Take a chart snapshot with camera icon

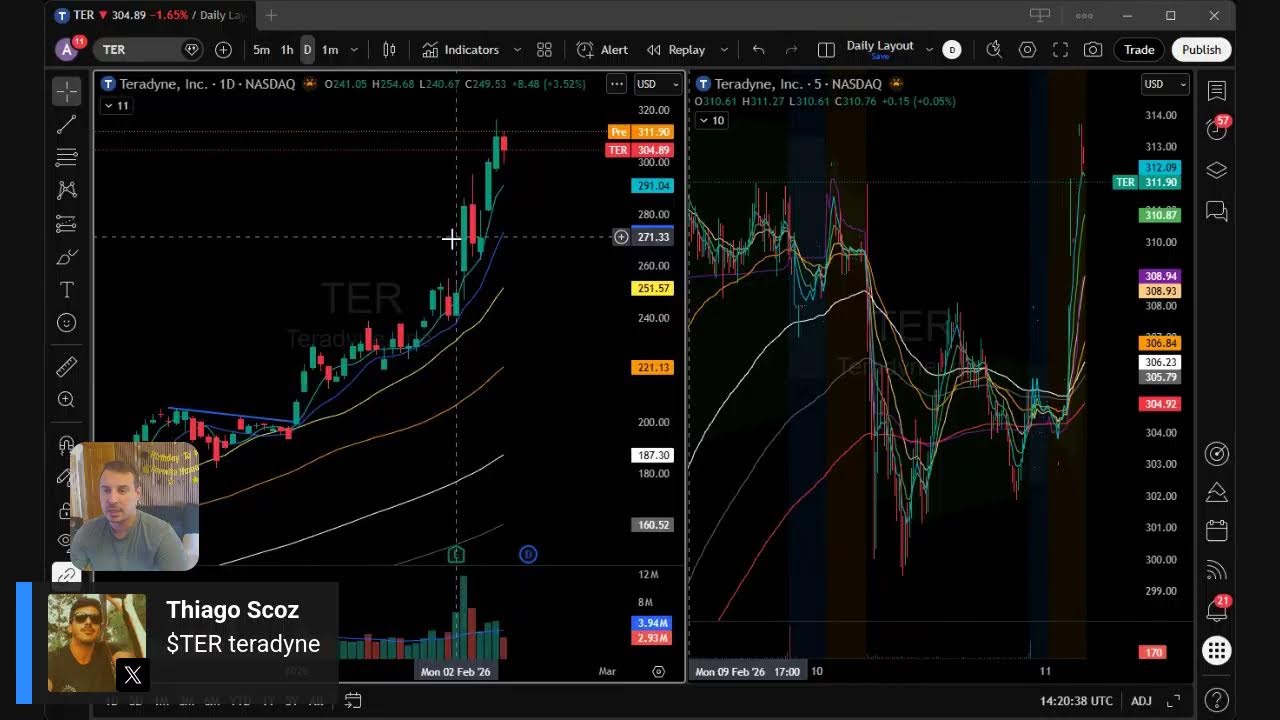click(x=1093, y=50)
